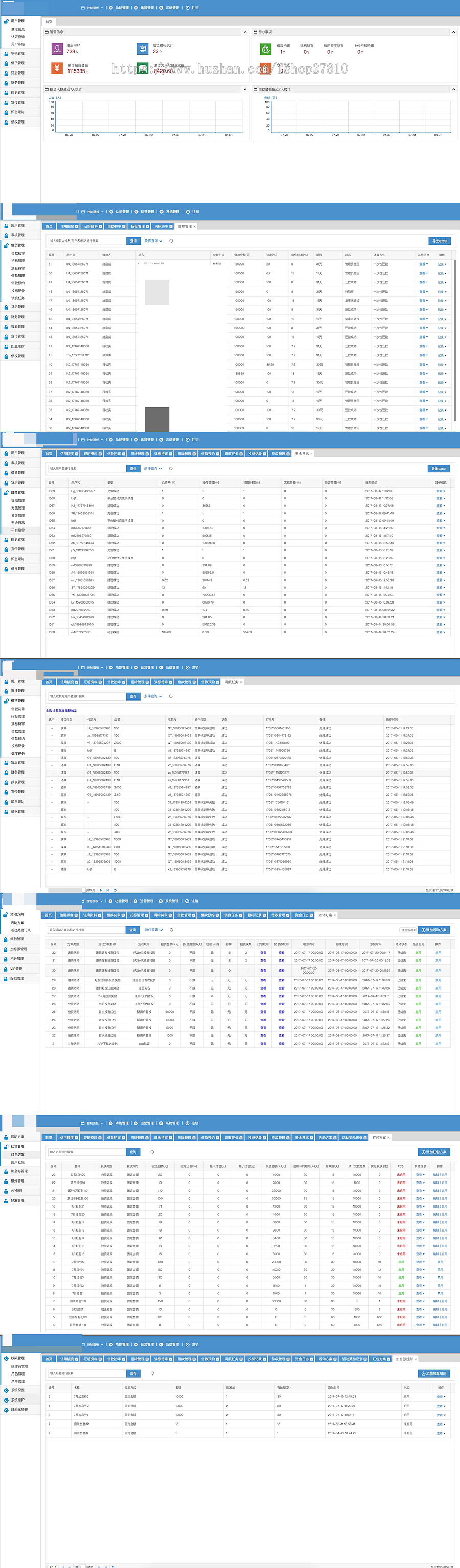Select 活动奖励记录 in 活动方案 screen sidebar
Image resolution: width=460 pixels, height=1568 pixels.
20,930
